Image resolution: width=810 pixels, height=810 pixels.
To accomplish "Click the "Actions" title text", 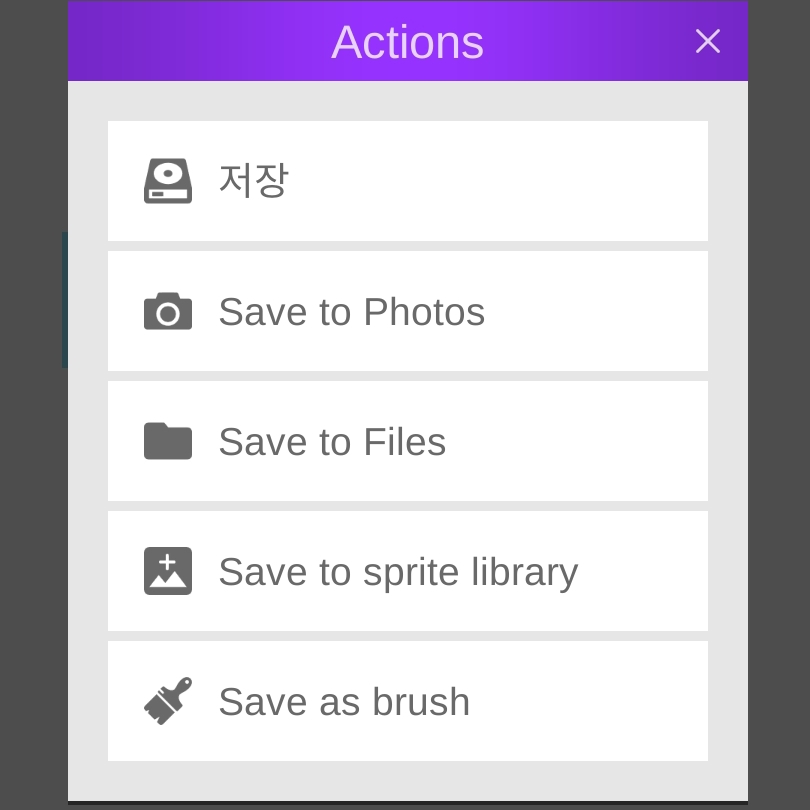I will coord(407,42).
